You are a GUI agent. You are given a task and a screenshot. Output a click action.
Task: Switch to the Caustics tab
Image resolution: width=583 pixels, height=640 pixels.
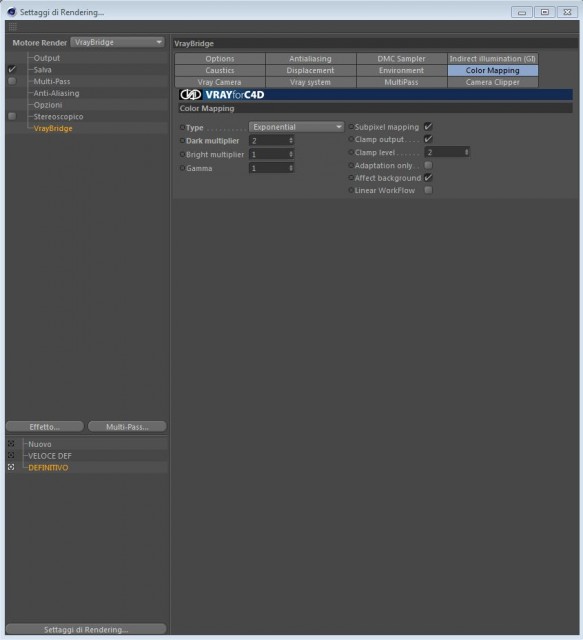coord(220,70)
